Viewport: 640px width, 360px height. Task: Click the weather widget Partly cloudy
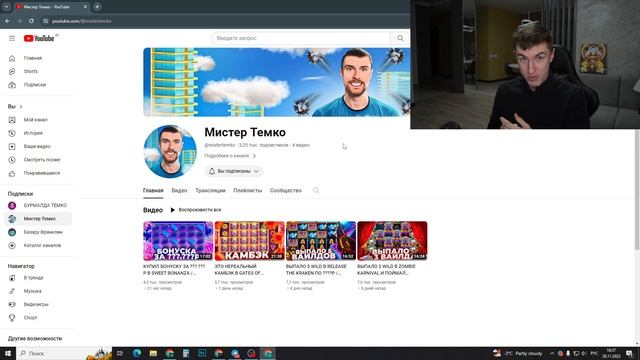518,353
